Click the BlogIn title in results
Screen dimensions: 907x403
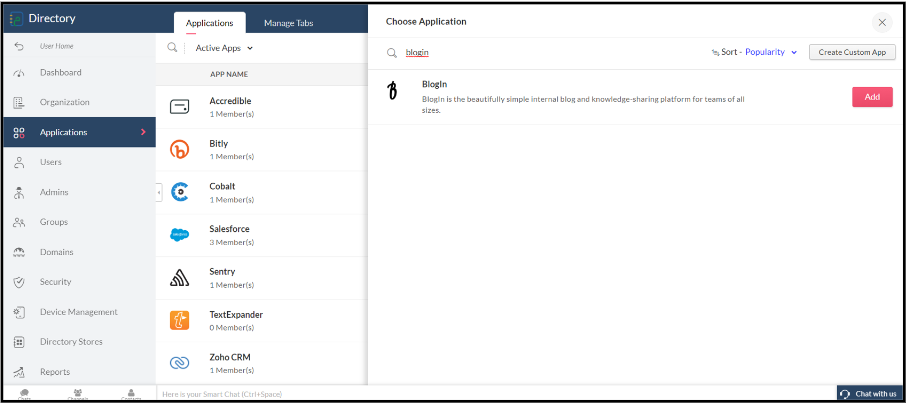(434, 84)
